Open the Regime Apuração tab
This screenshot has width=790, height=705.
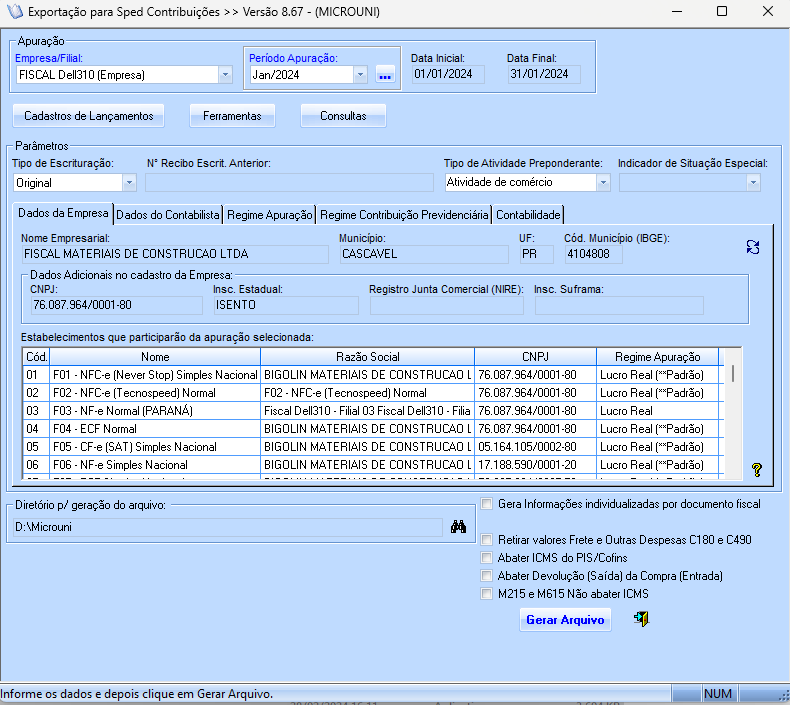[x=270, y=215]
